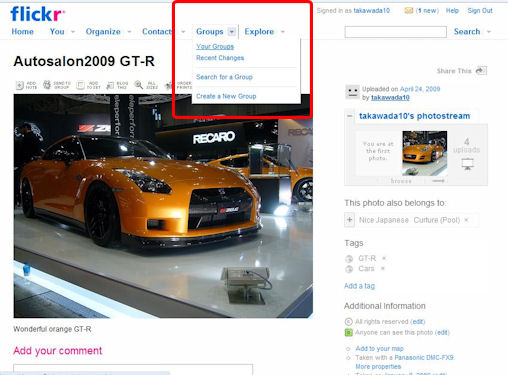Click the Add Note icon
The width and height of the screenshot is (508, 375).
coord(20,85)
